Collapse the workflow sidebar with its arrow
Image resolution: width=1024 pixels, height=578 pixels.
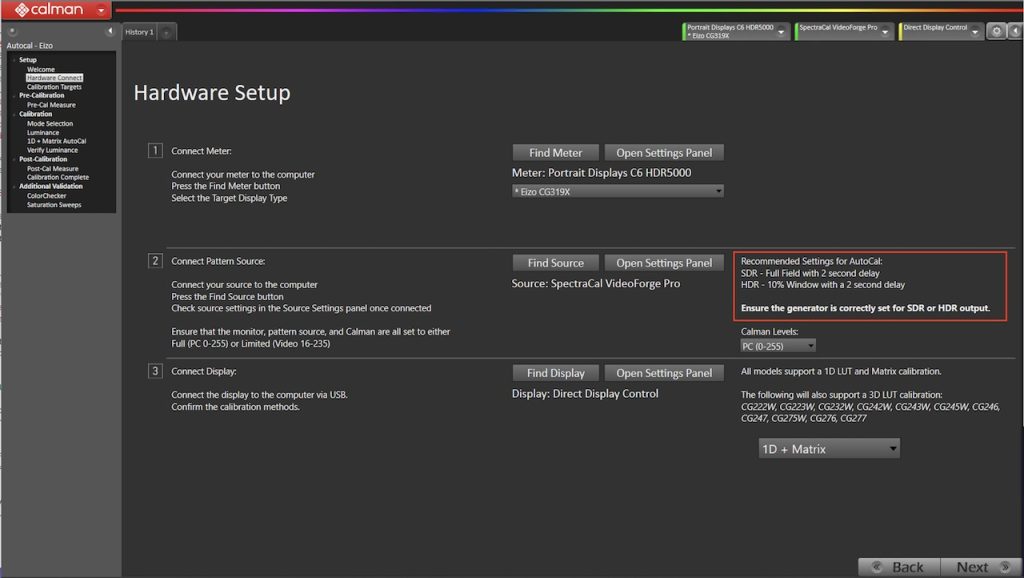(x=110, y=31)
